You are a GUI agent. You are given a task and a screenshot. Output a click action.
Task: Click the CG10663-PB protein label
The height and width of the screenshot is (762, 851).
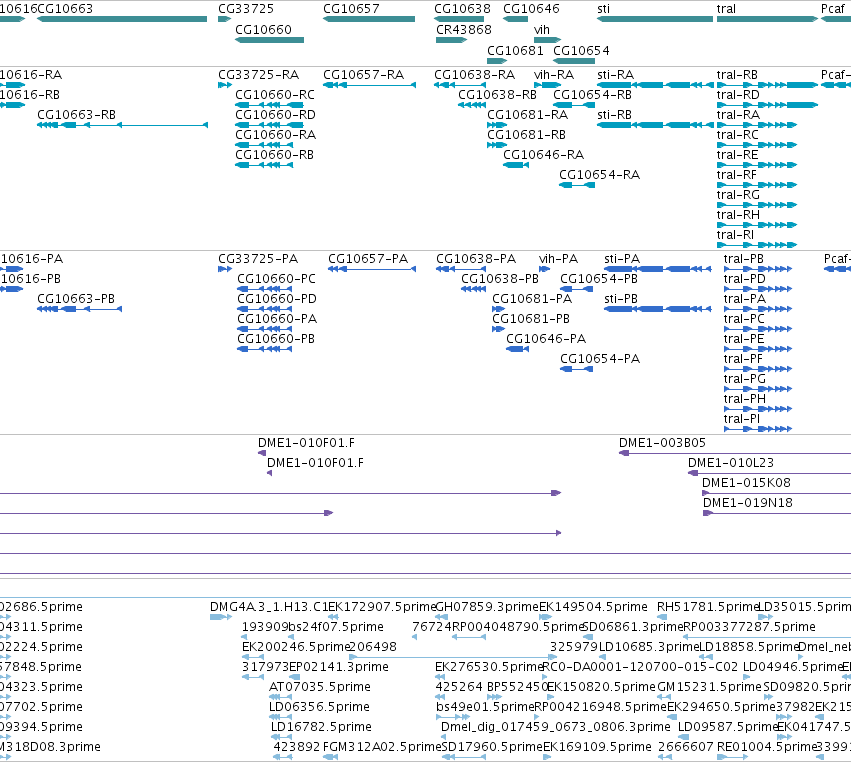[x=76, y=299]
